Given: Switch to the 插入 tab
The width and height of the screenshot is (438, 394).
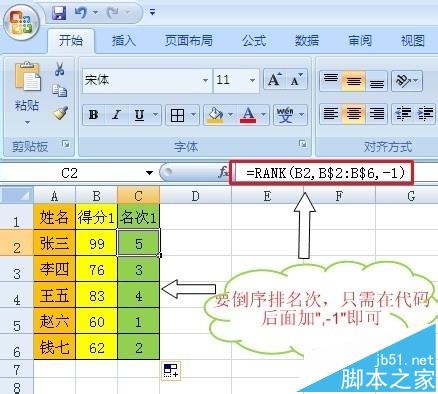Looking at the screenshot, I should pyautogui.click(x=123, y=41).
